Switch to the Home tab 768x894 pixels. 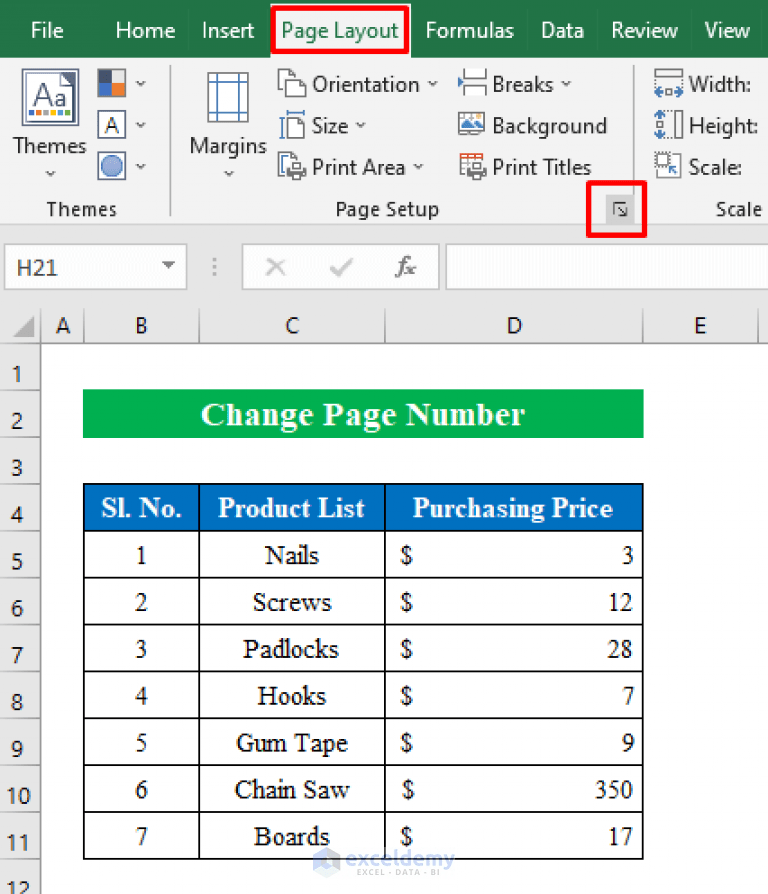tap(145, 30)
